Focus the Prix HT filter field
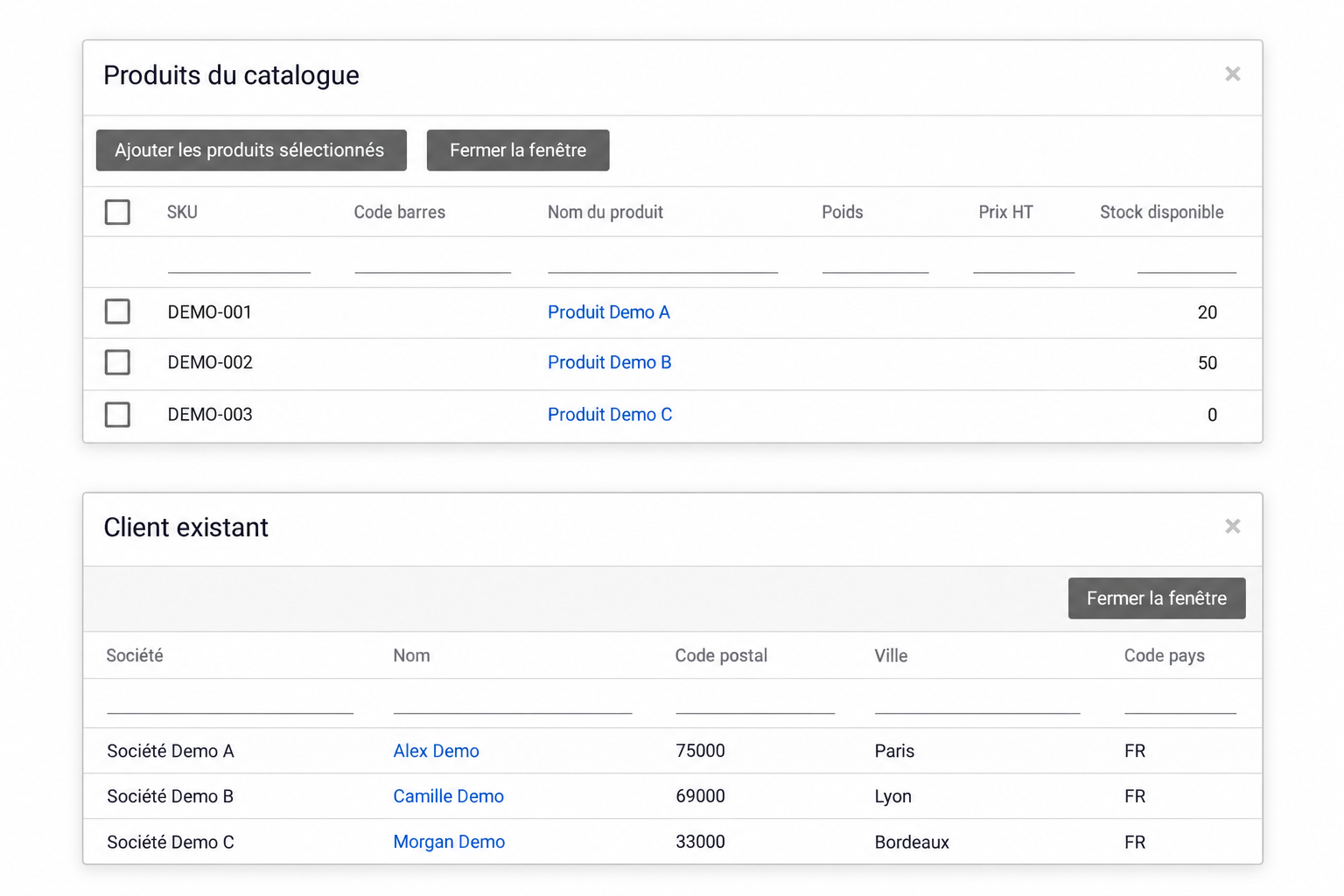 pyautogui.click(x=1024, y=262)
